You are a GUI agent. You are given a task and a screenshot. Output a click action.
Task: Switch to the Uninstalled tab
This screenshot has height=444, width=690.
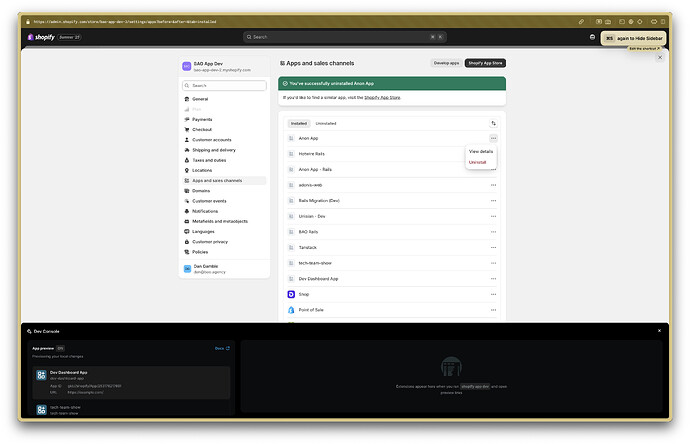[326, 124]
